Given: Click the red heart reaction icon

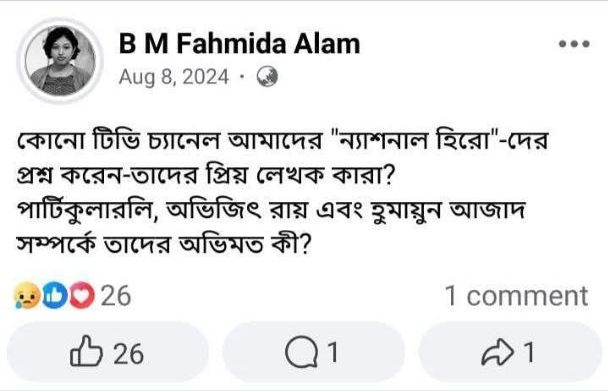Looking at the screenshot, I should (x=81, y=296).
